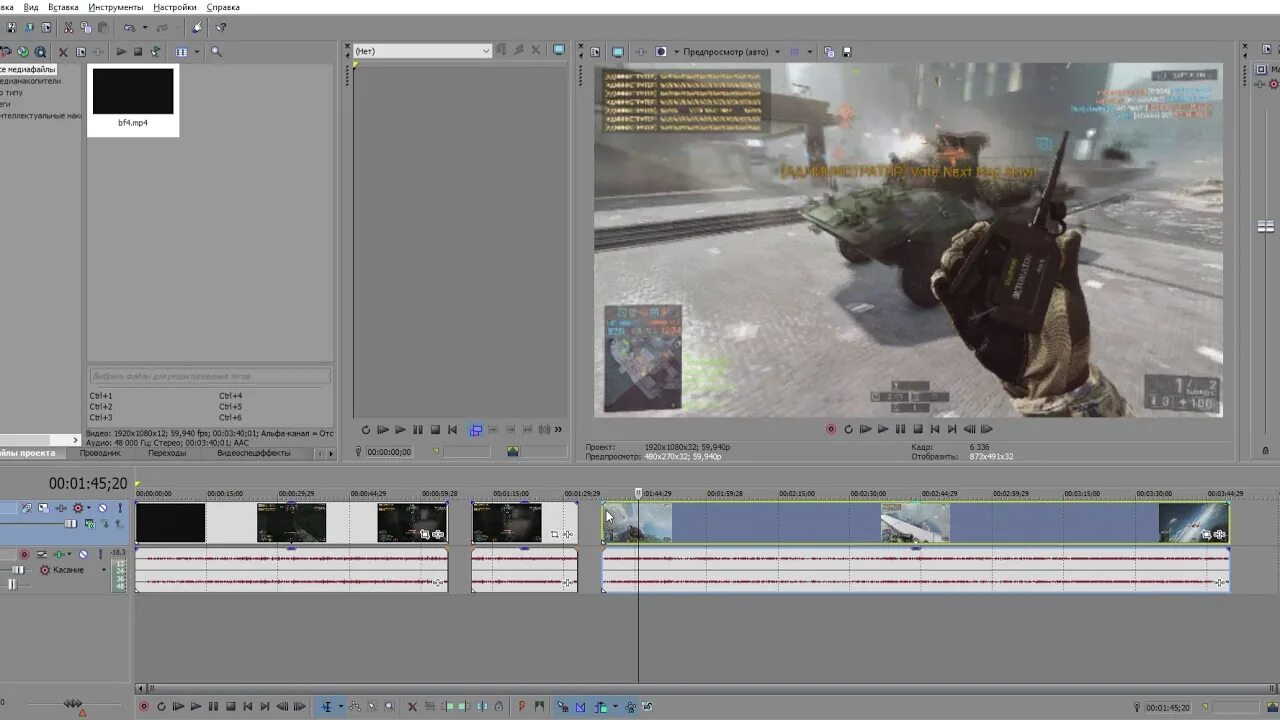Click track motion icon on video track
The height and width of the screenshot is (720, 1280).
tap(43, 508)
